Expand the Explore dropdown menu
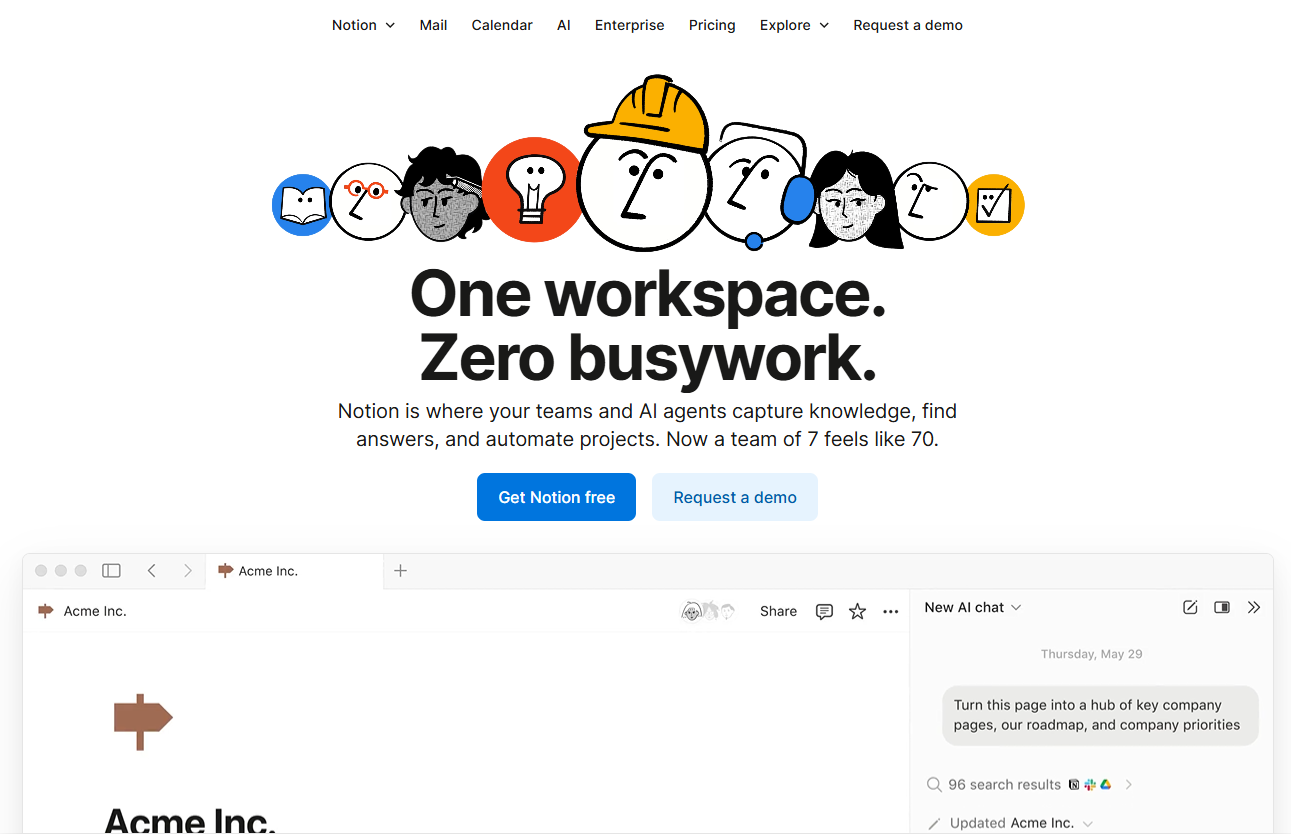This screenshot has width=1291, height=836. click(794, 25)
